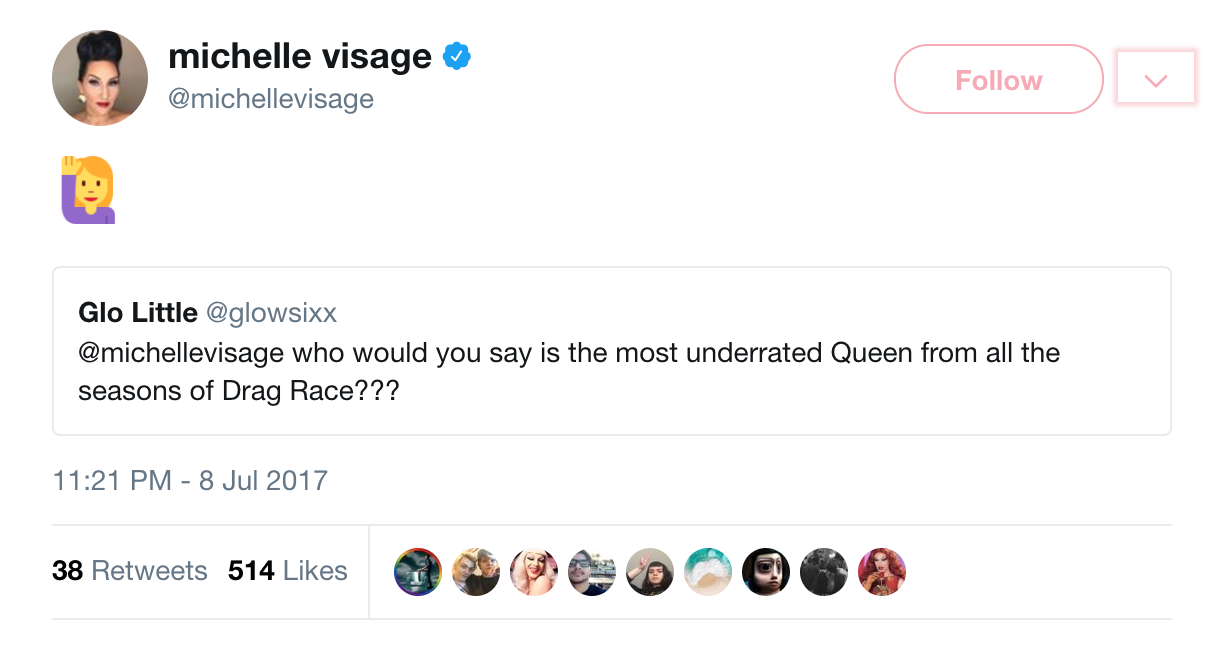The width and height of the screenshot is (1226, 646).
Task: Open the grey @michellevisage handle under the name
Action: (271, 99)
